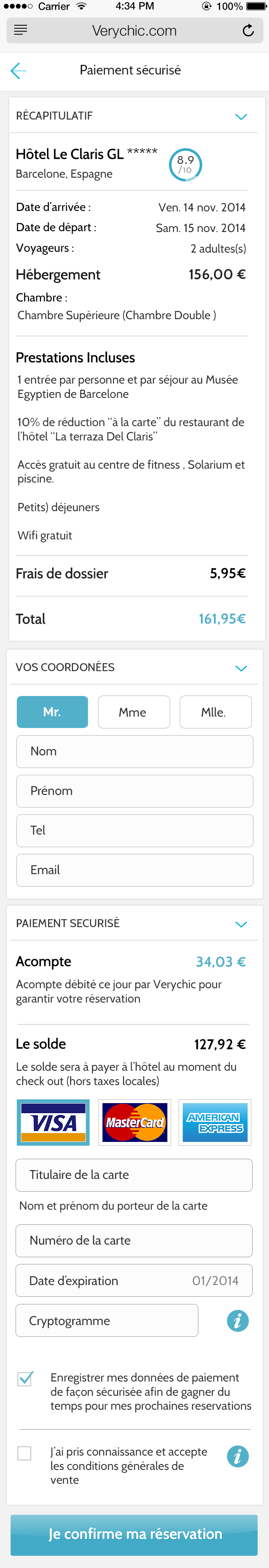
Task: Select the MasterCard card logo
Action: click(134, 1122)
